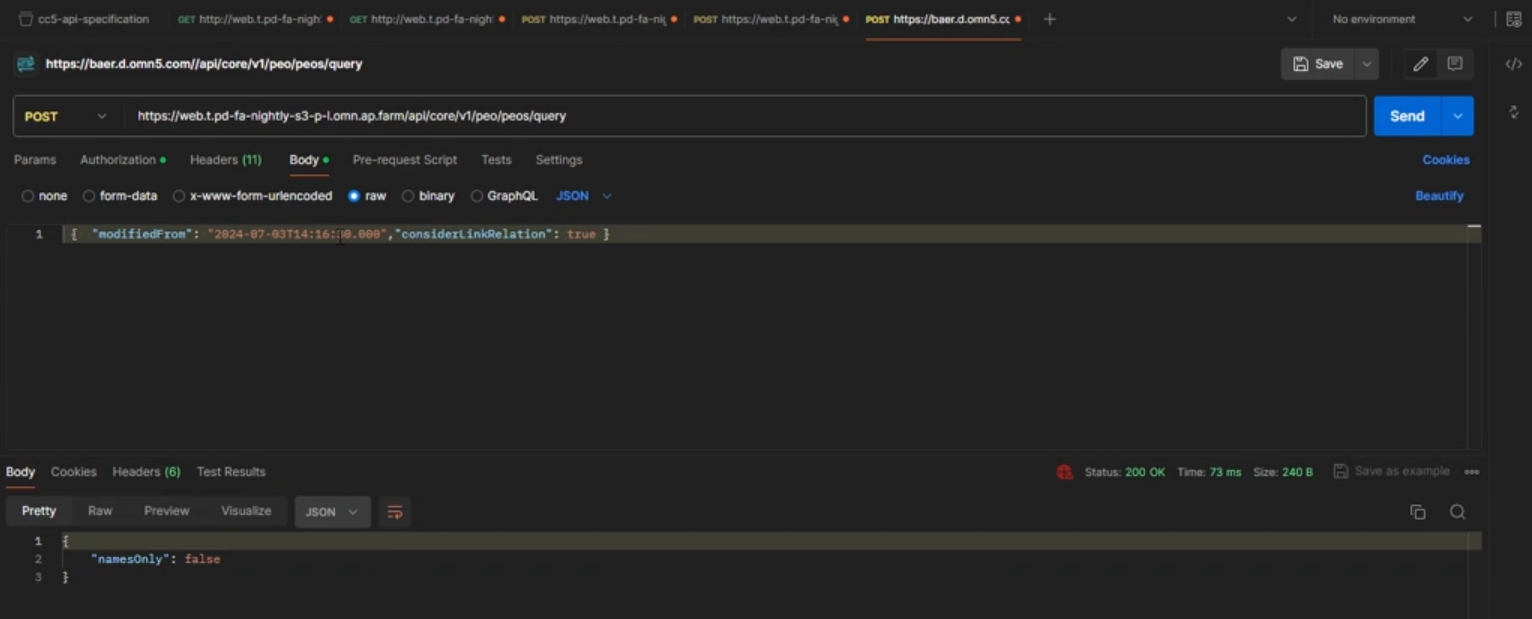The image size is (1532, 619).
Task: Click the Beautify link
Action: point(1439,196)
